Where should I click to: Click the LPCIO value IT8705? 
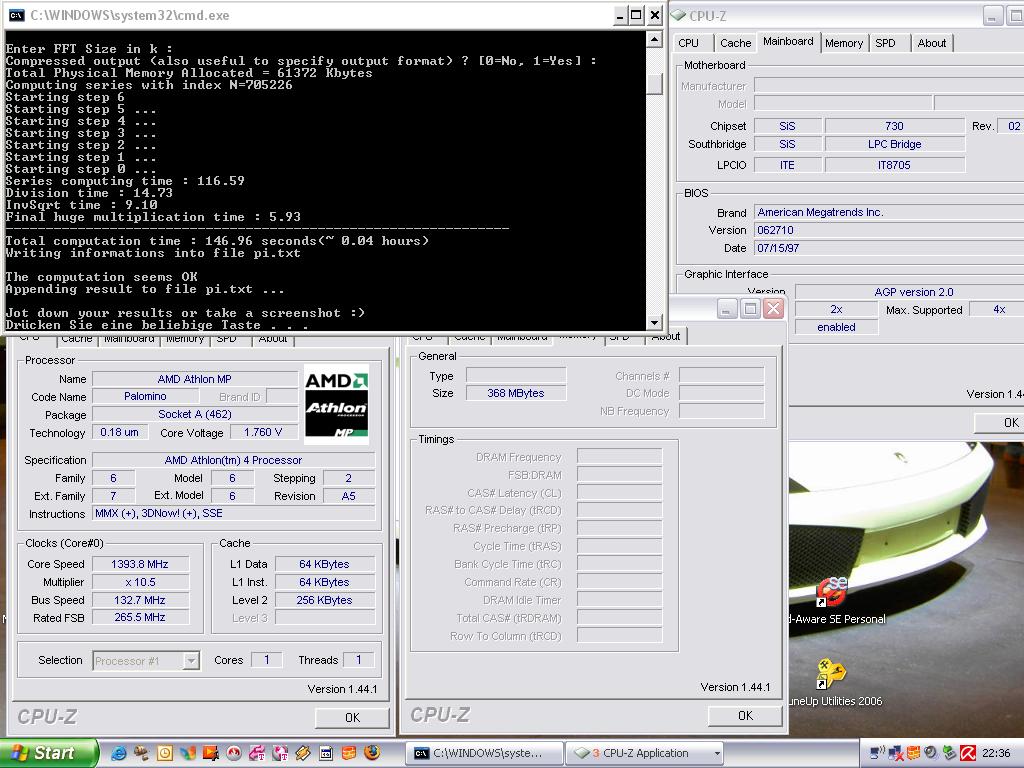[x=895, y=165]
